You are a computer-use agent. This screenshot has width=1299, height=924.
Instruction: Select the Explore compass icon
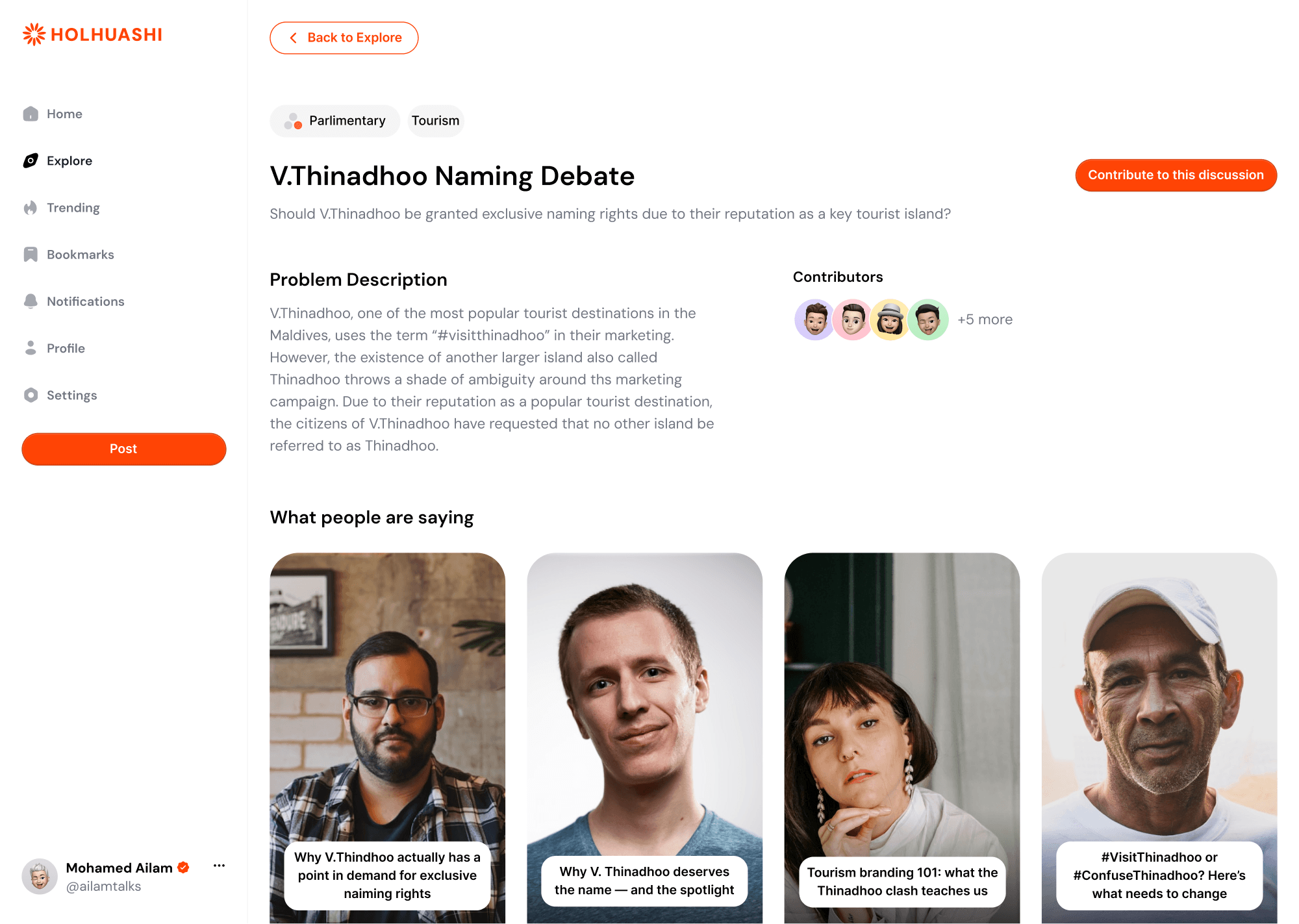click(x=31, y=160)
